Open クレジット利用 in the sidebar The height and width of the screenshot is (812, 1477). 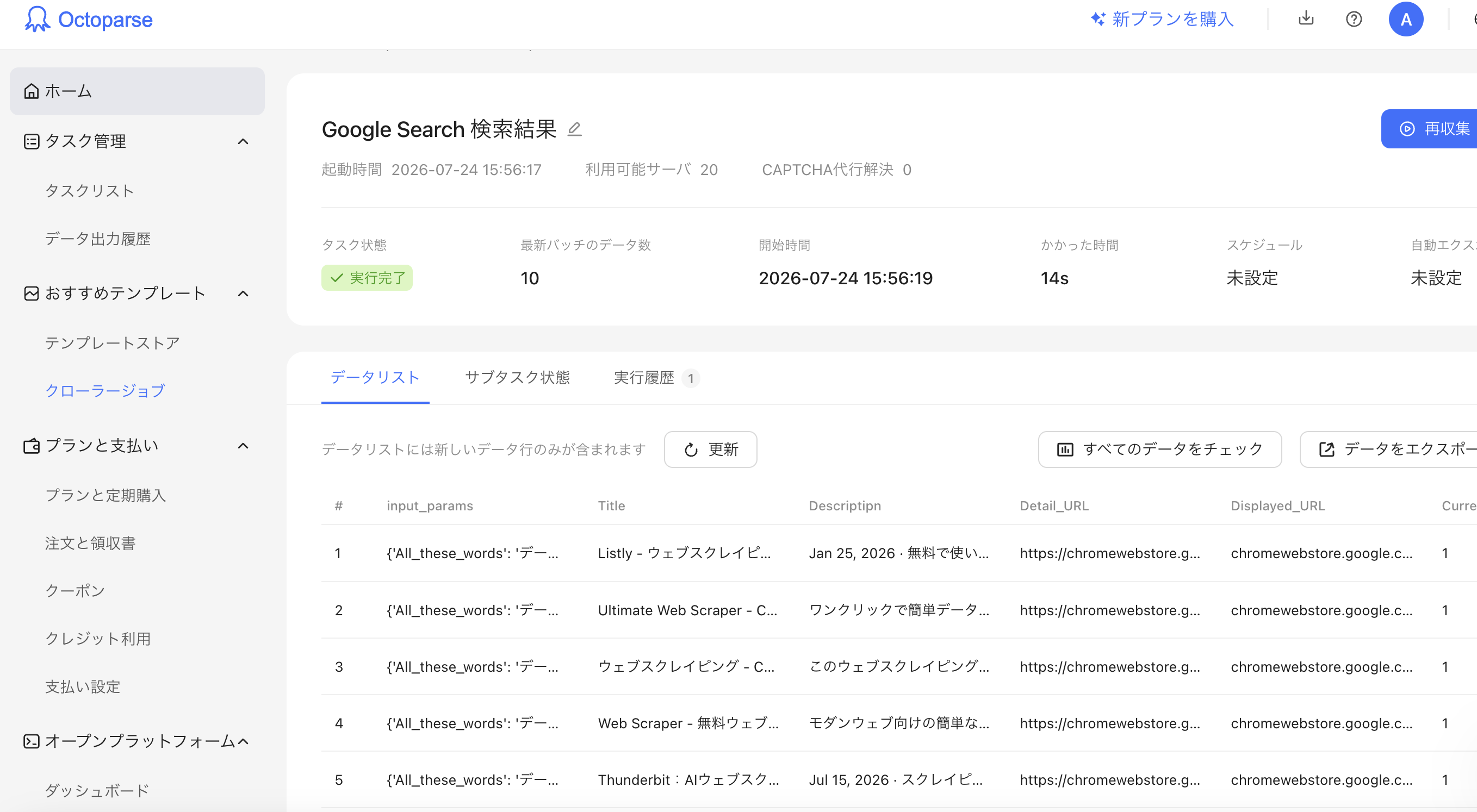point(97,639)
